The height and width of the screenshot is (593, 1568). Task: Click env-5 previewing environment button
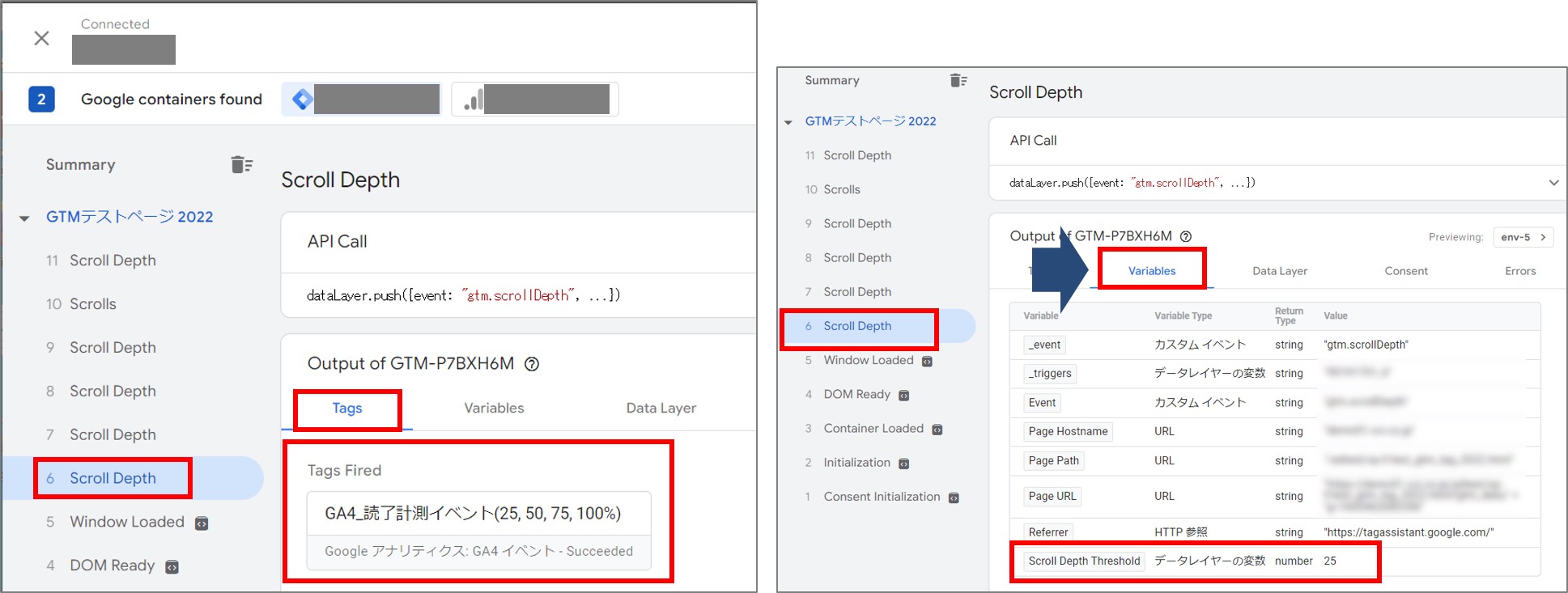click(x=1523, y=237)
